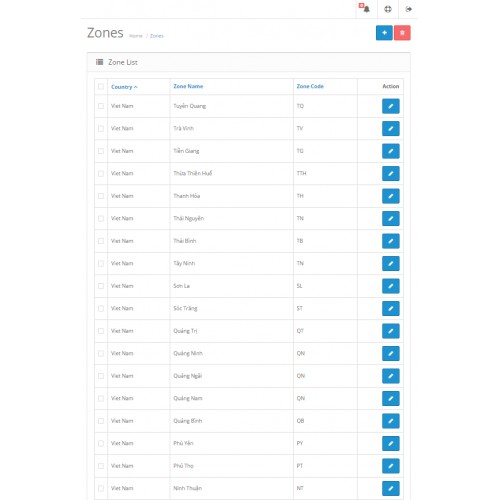Image resolution: width=500 pixels, height=500 pixels.
Task: Click the red delete trash button
Action: coord(402,33)
